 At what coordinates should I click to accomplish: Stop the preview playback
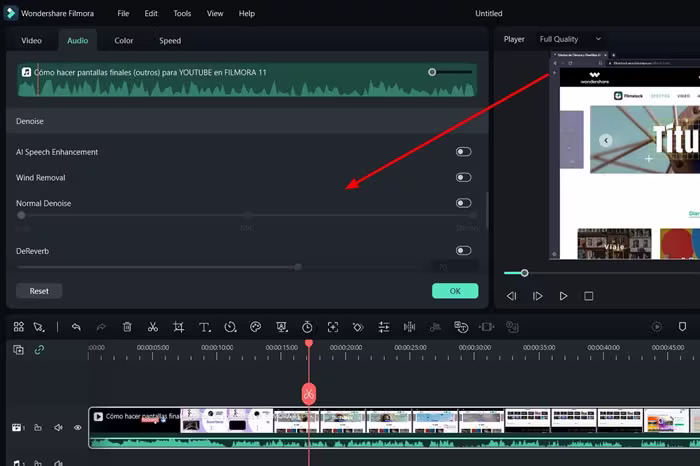tap(588, 296)
